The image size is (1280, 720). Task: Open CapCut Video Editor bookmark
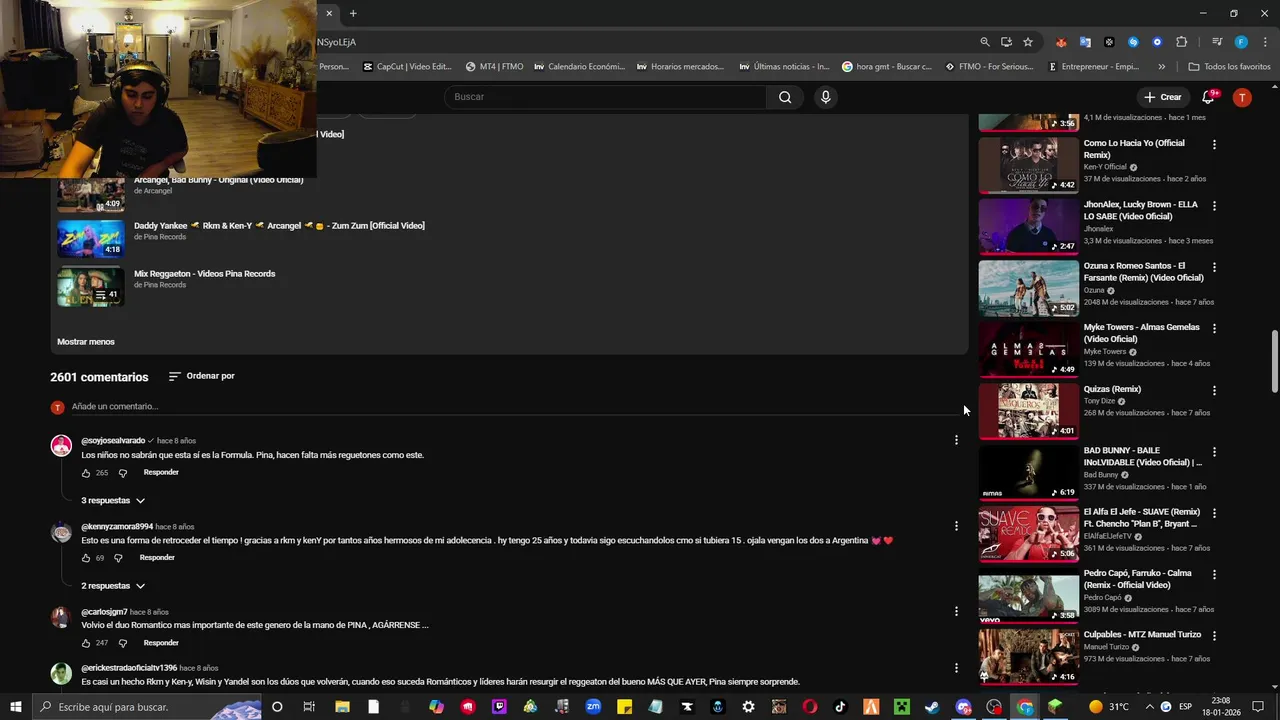point(406,67)
